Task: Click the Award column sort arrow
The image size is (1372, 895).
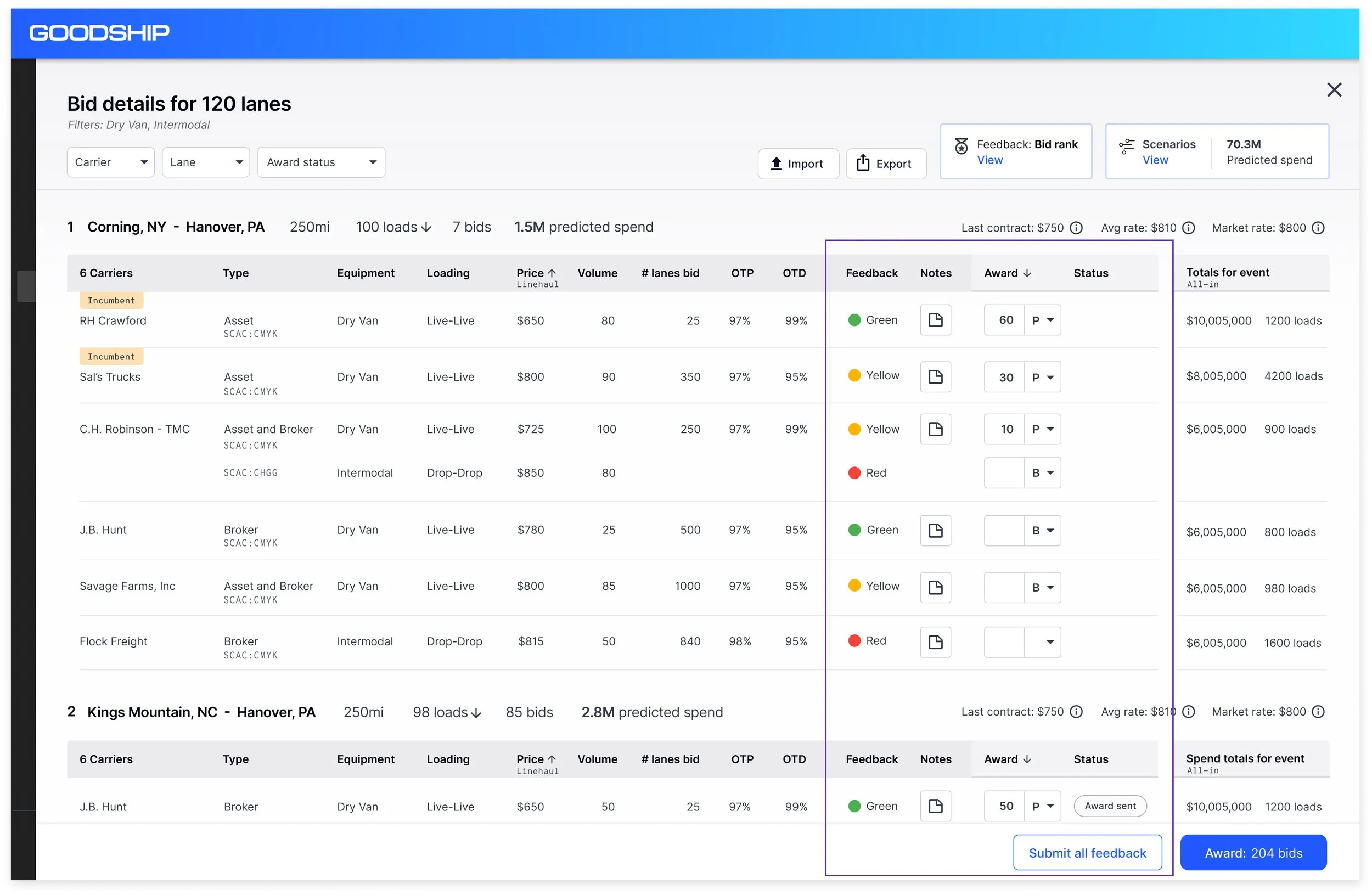Action: pos(1027,273)
